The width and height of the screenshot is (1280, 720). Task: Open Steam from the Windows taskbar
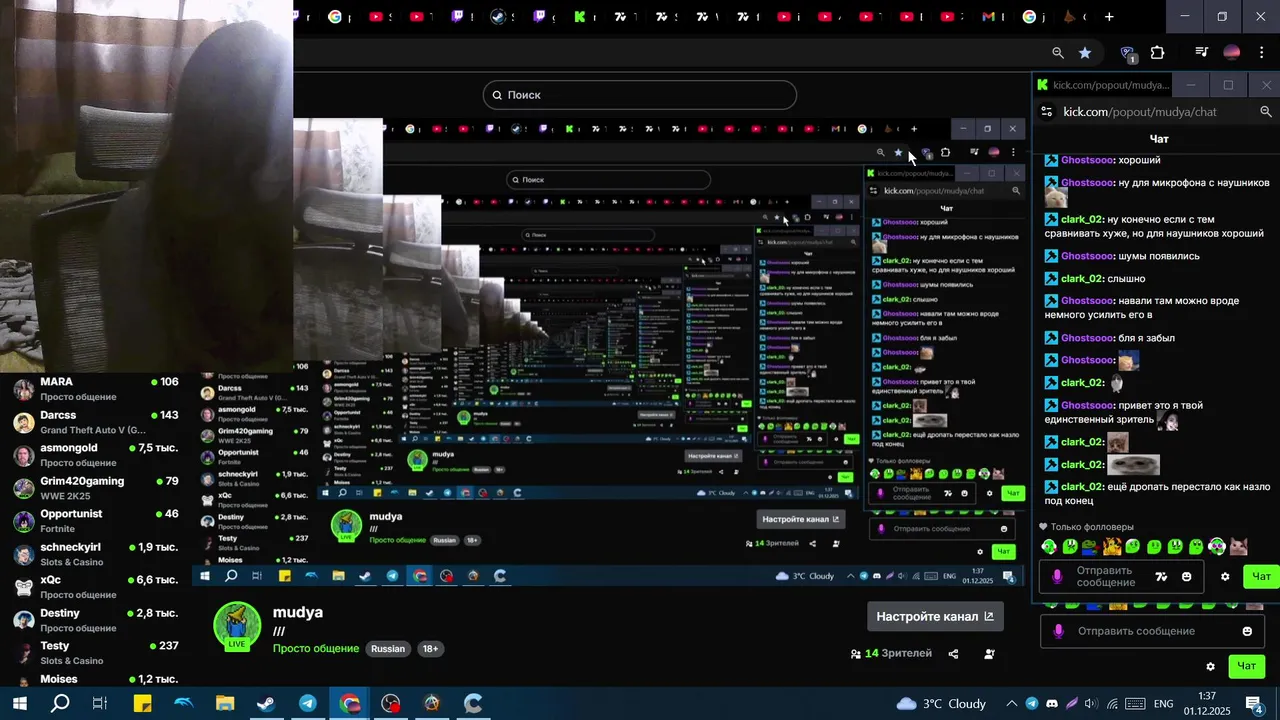click(266, 704)
